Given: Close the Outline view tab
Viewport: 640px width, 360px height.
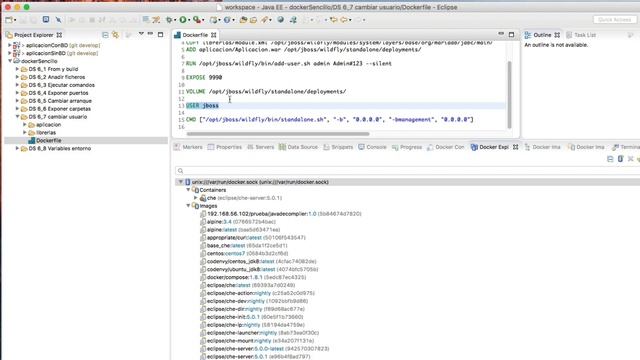Looking at the screenshot, I should coord(557,35).
